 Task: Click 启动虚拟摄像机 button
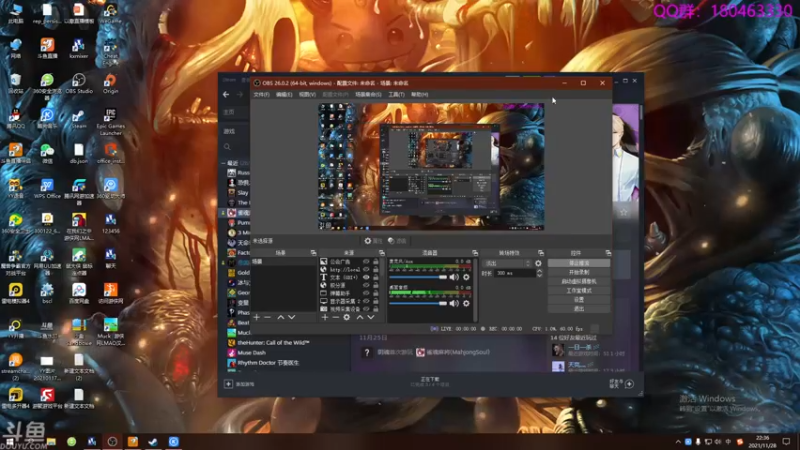coord(579,282)
